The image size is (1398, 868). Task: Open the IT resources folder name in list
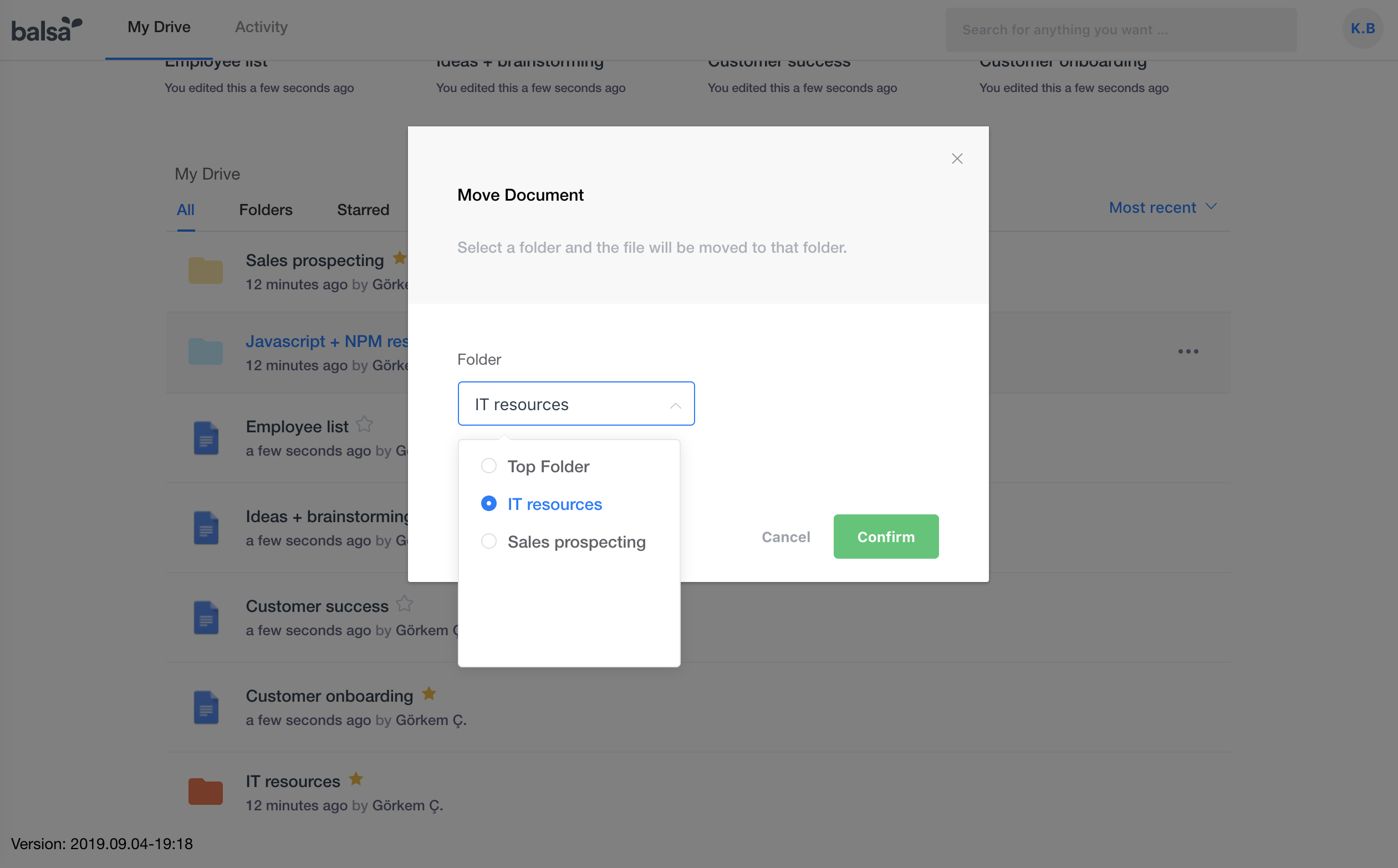[x=293, y=782]
